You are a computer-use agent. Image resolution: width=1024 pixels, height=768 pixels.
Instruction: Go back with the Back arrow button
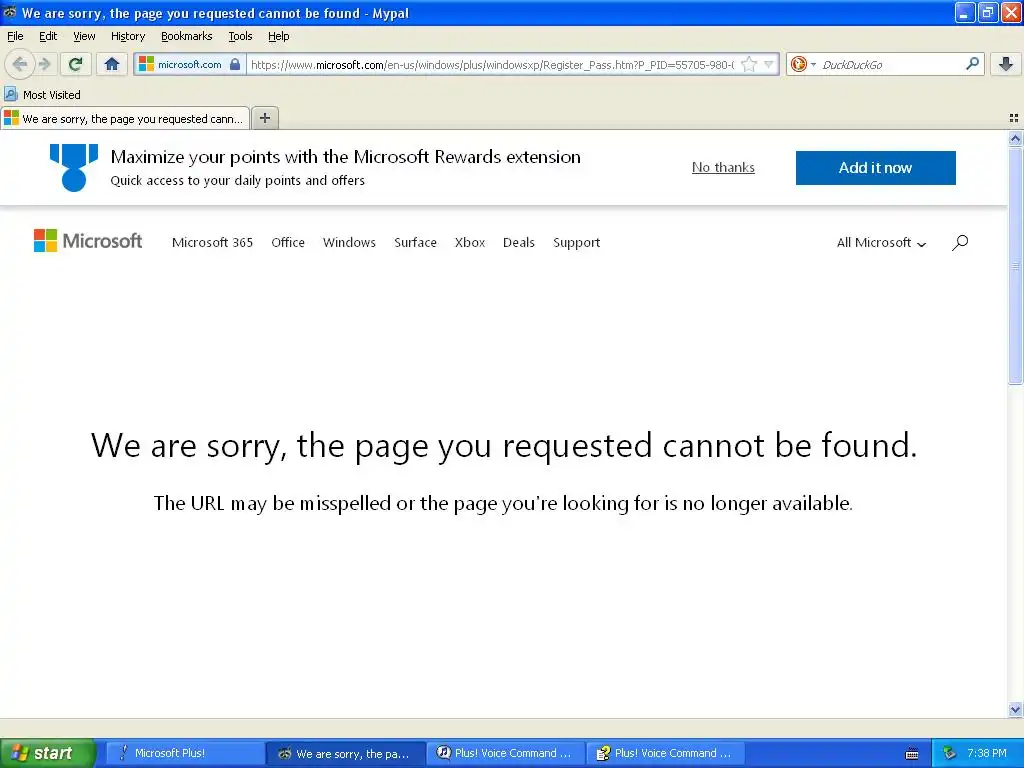(x=20, y=64)
